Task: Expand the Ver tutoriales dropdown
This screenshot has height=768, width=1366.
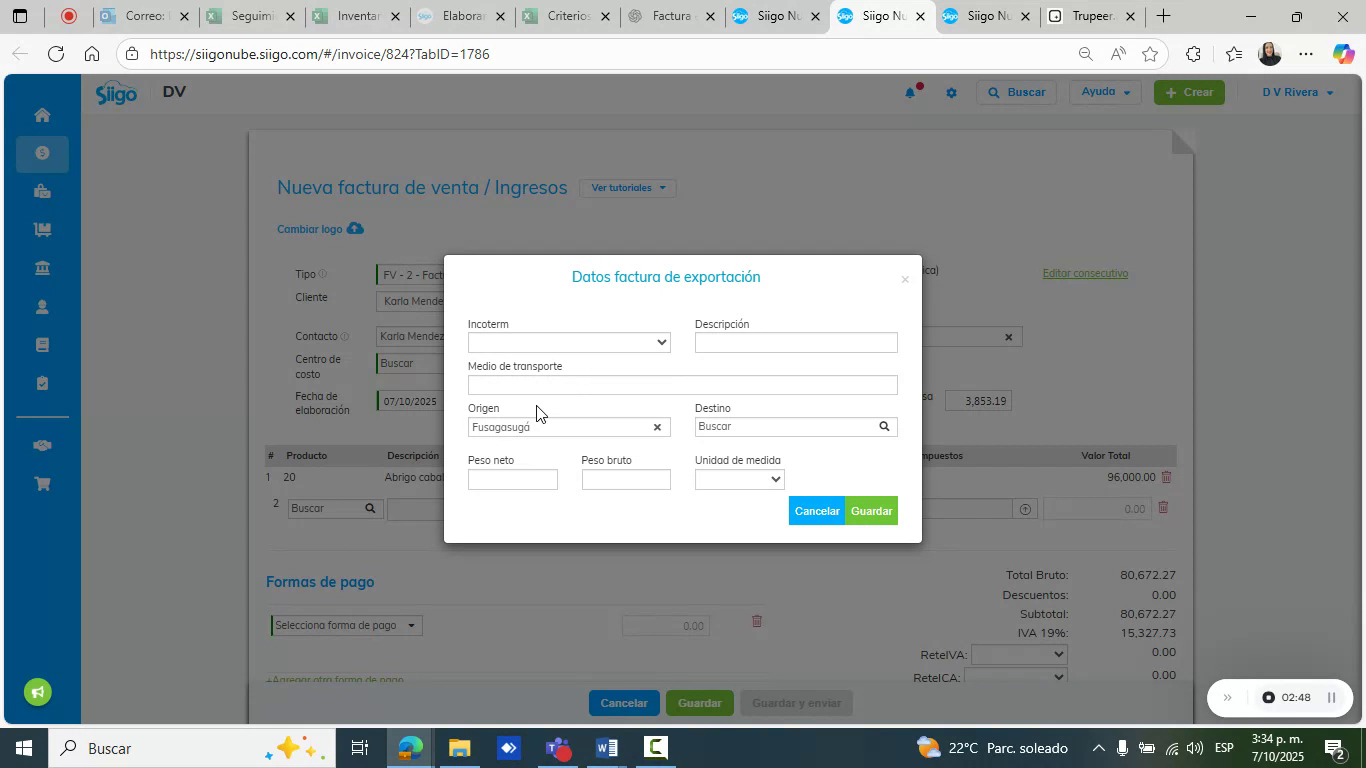Action: 628,188
